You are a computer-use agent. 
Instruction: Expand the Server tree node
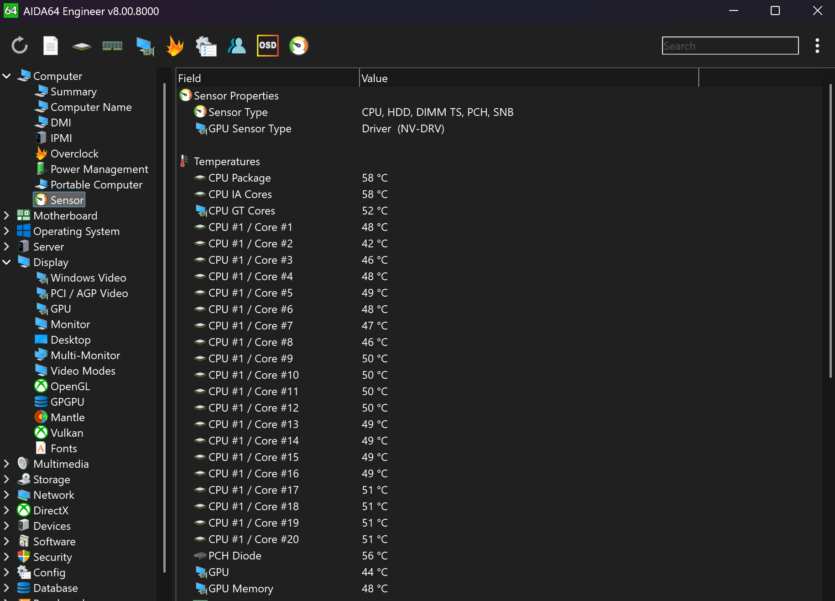[6, 246]
